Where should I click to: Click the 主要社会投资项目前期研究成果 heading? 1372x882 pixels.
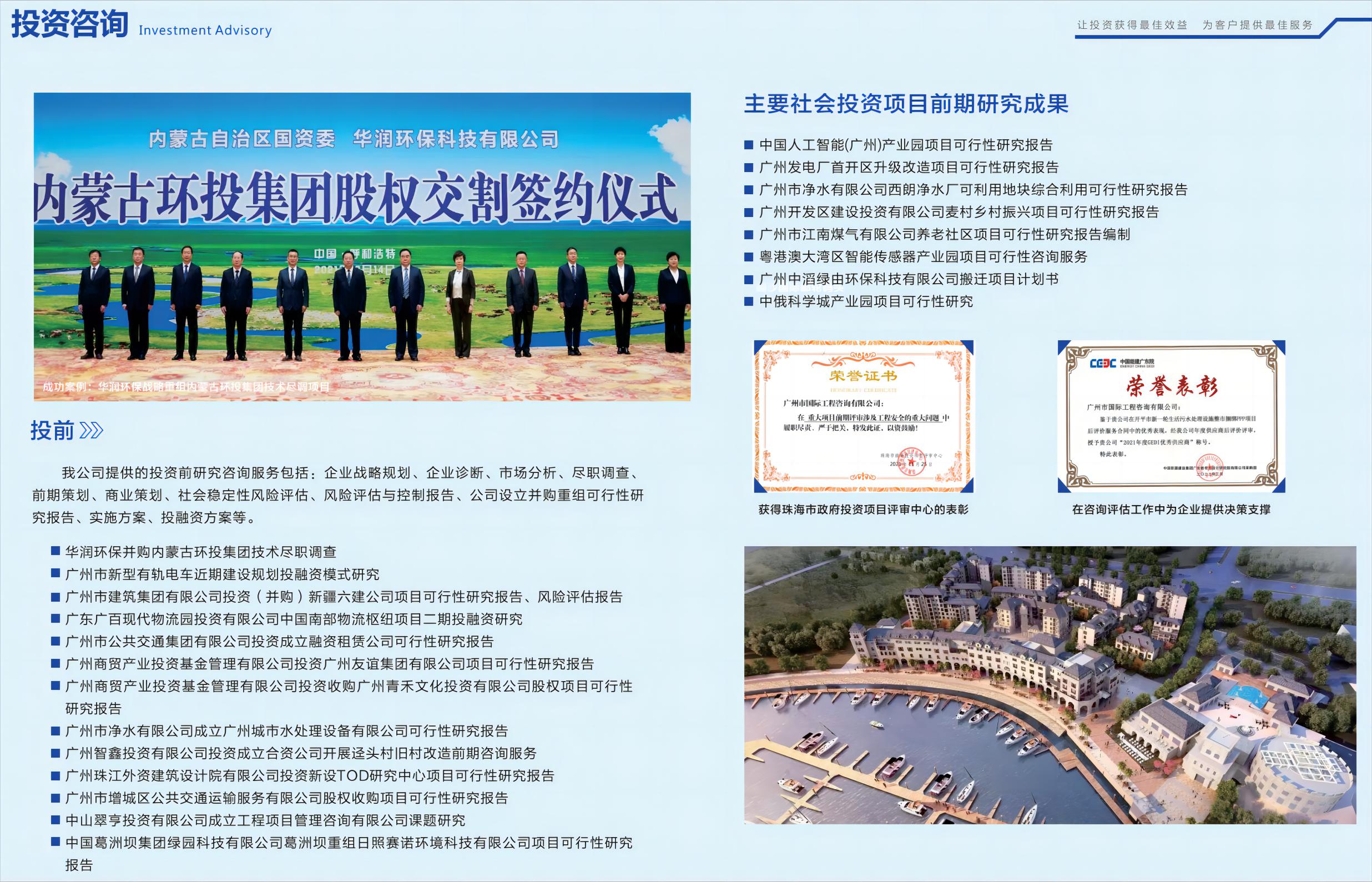tap(906, 104)
